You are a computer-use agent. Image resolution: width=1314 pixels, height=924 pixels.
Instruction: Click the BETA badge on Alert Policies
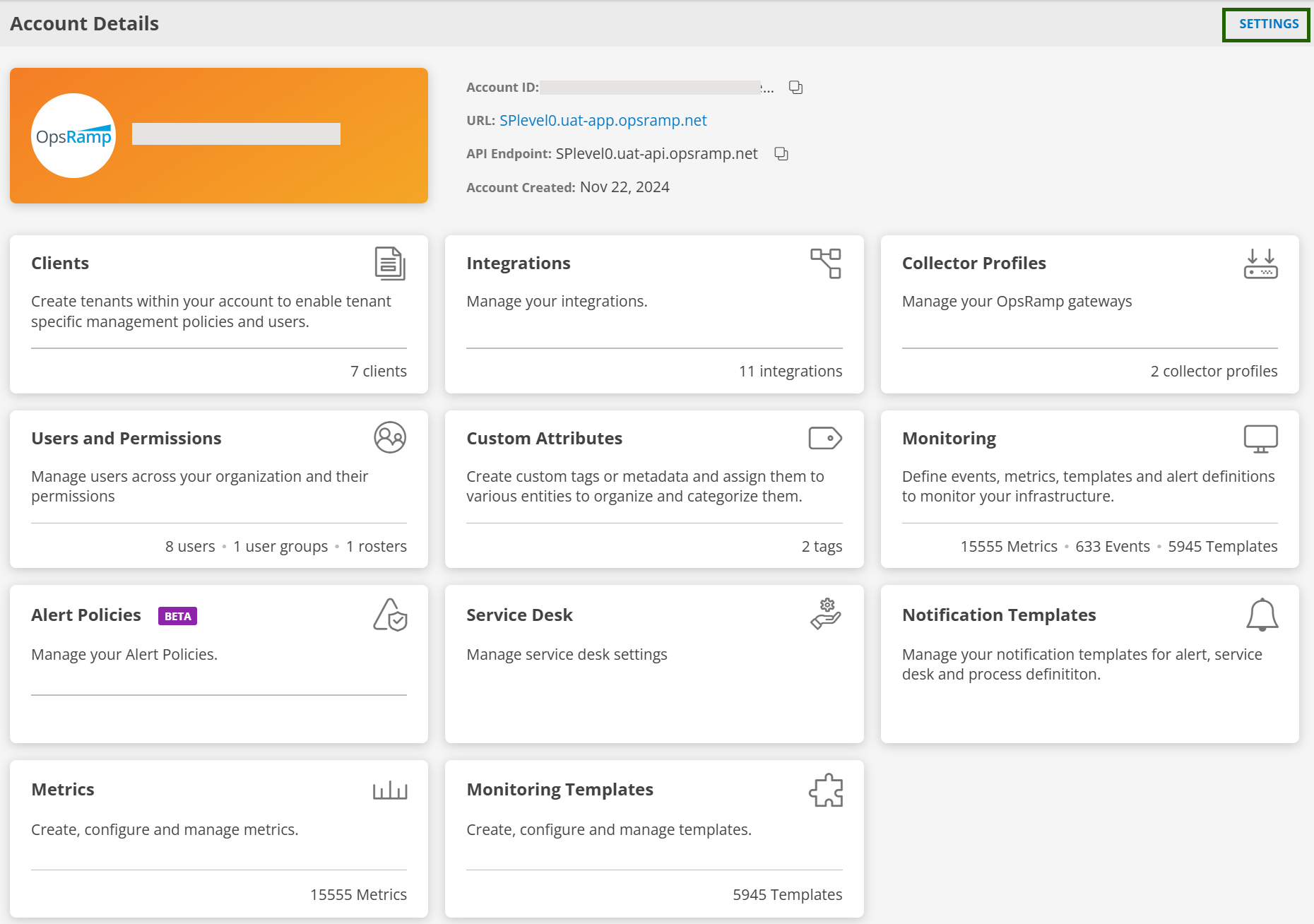[x=177, y=616]
